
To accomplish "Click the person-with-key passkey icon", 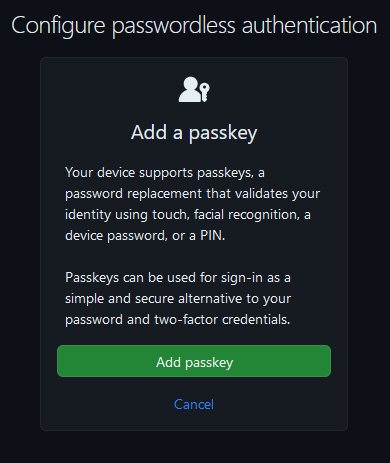I will click(x=194, y=89).
